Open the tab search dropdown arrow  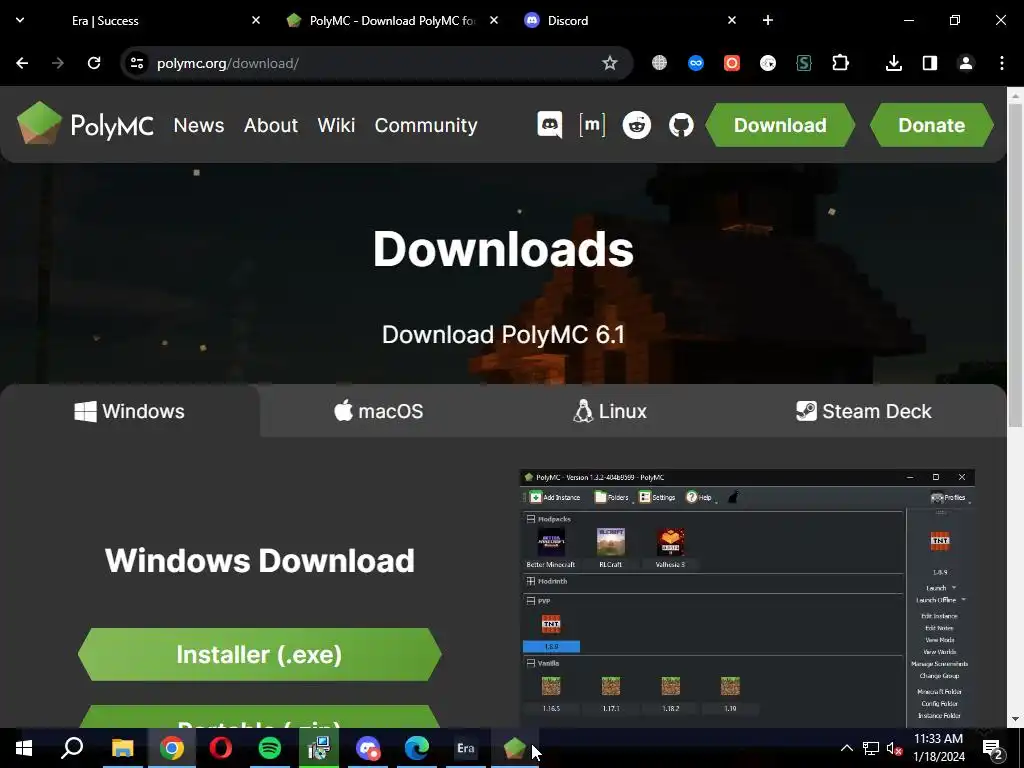tap(20, 20)
